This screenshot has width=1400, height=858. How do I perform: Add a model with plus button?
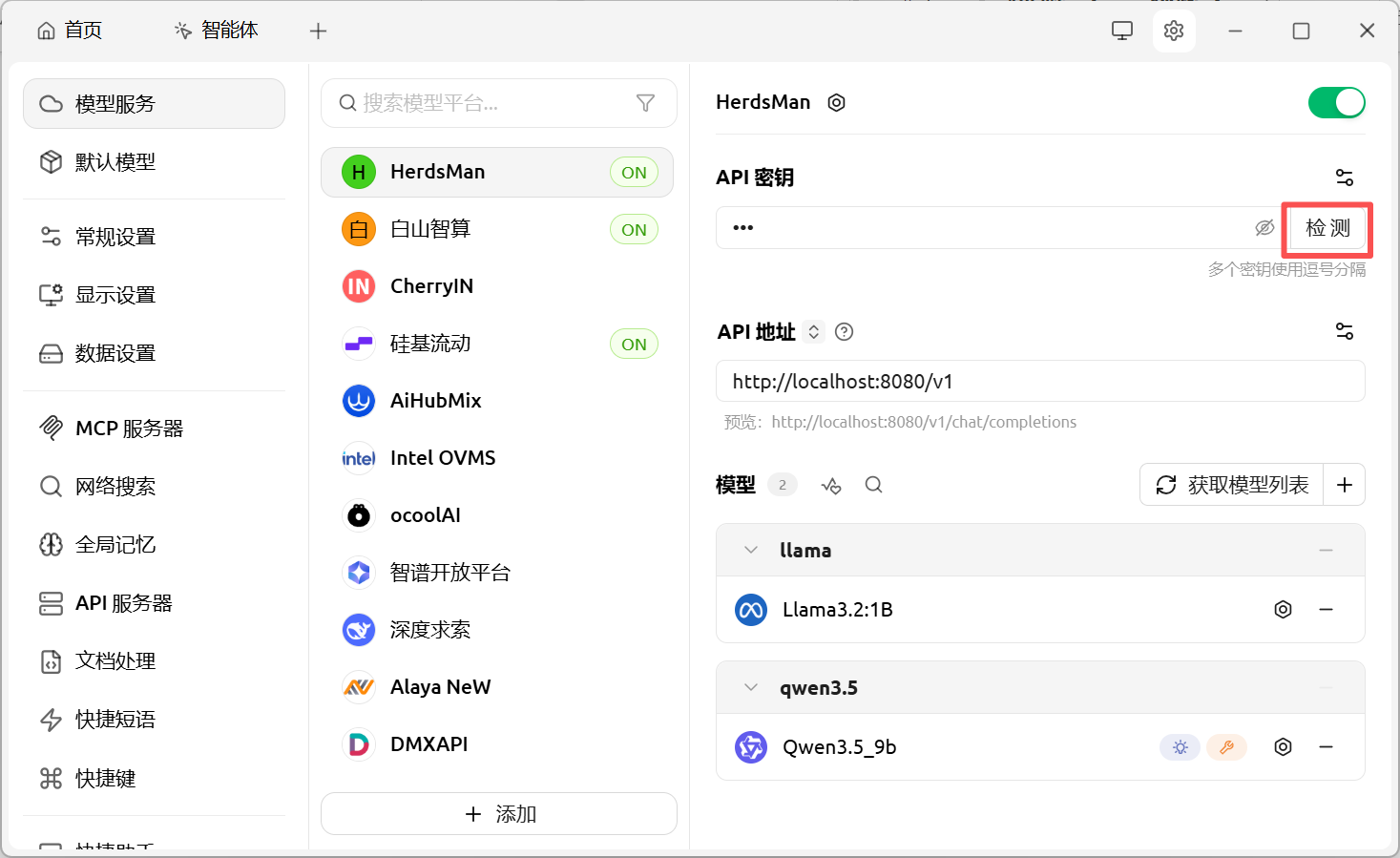point(1345,485)
